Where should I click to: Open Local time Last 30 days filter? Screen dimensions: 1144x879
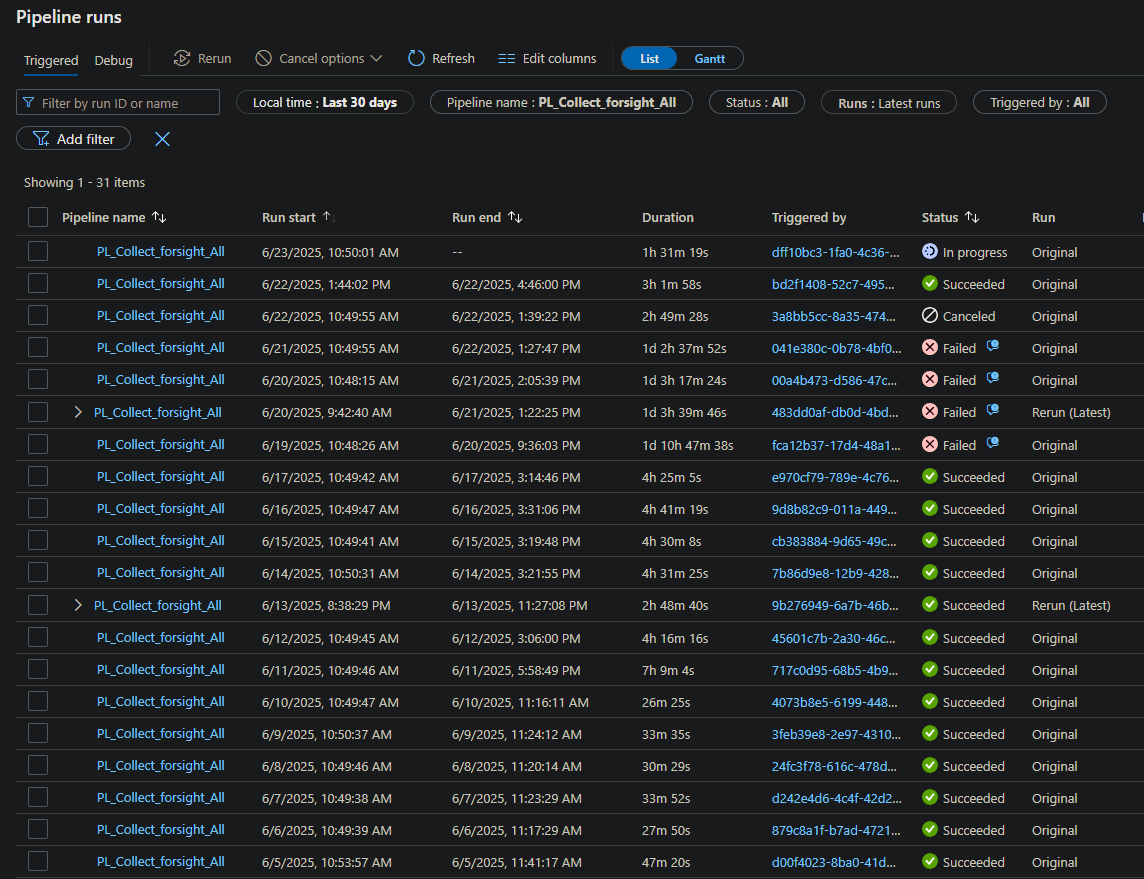[x=325, y=103]
